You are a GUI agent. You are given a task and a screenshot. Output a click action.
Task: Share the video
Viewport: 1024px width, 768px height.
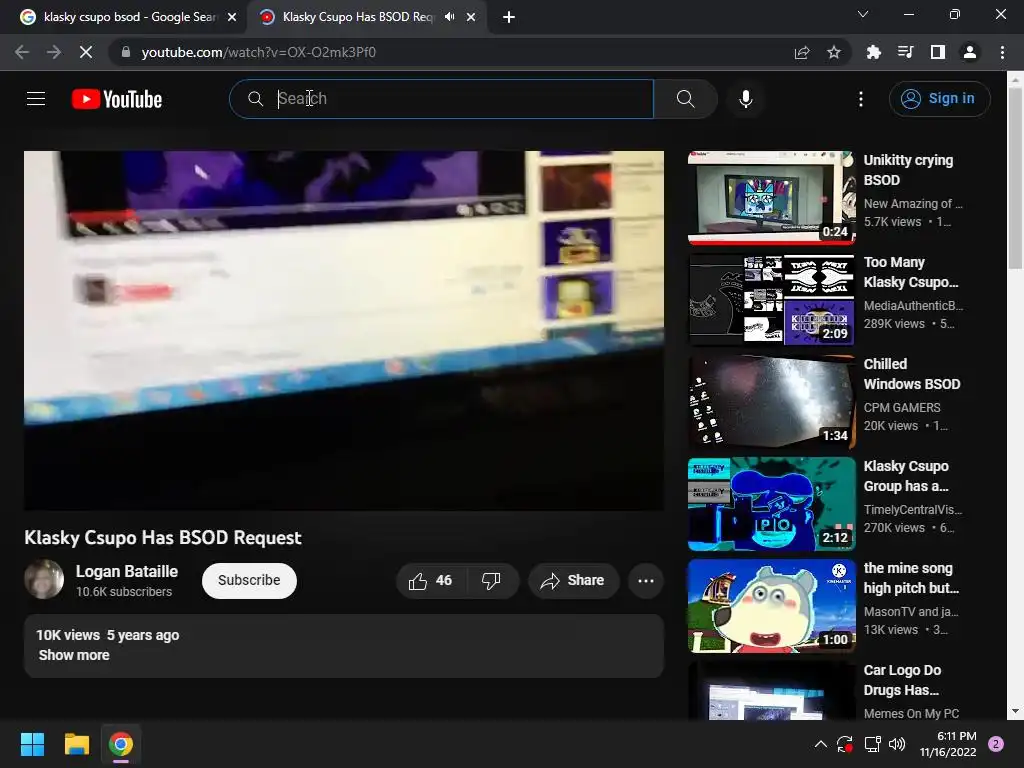click(573, 581)
